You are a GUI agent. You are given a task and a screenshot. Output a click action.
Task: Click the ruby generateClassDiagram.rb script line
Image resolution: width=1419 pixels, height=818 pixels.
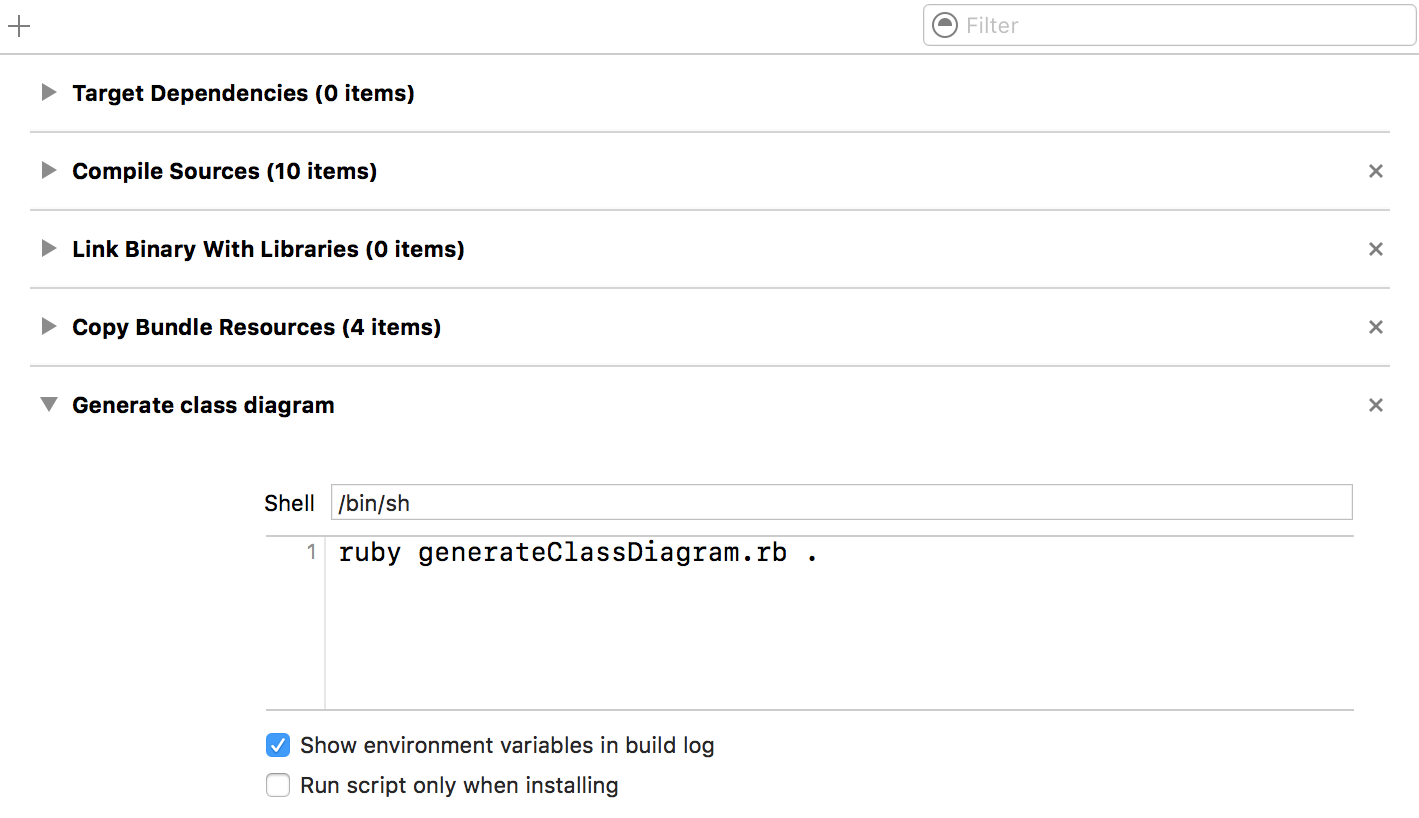click(x=578, y=553)
